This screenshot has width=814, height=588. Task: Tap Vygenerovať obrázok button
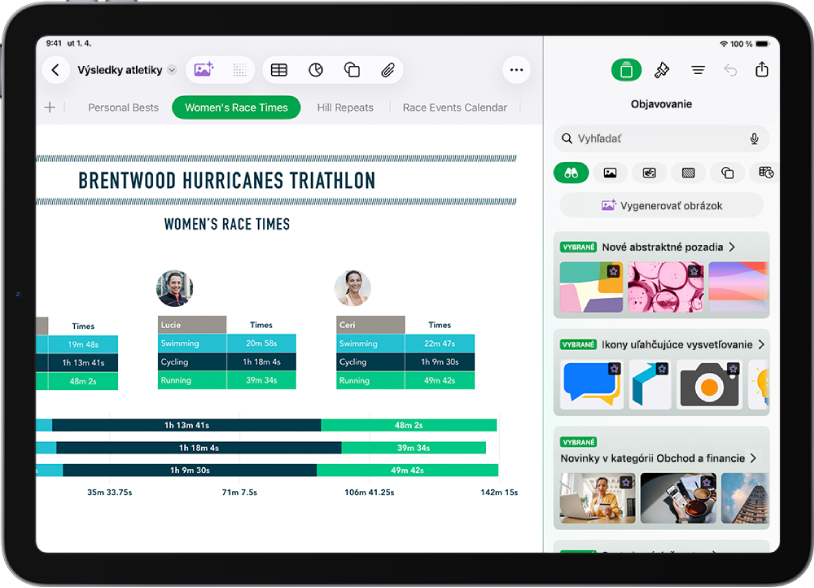click(x=661, y=206)
